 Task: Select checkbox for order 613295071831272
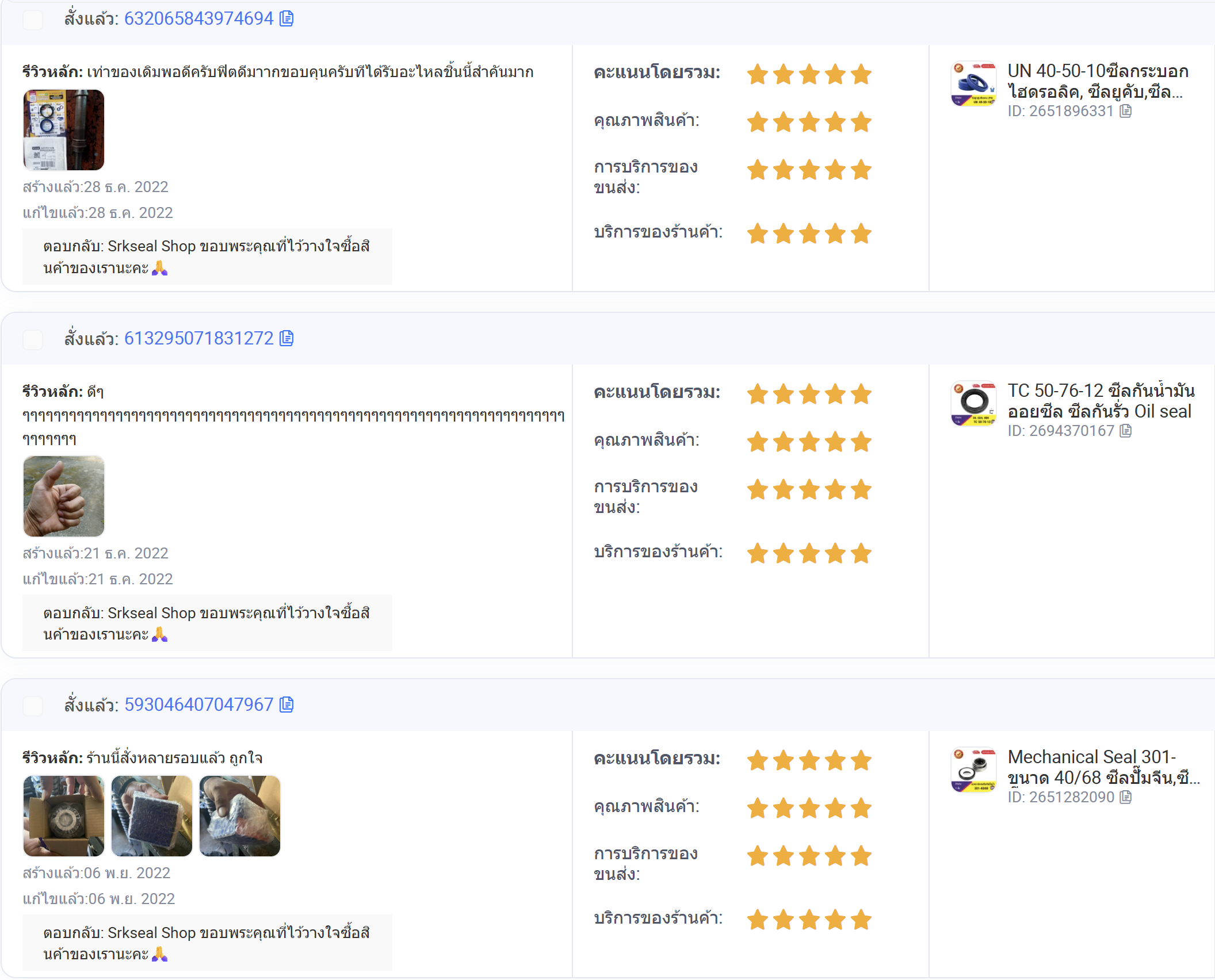33,339
